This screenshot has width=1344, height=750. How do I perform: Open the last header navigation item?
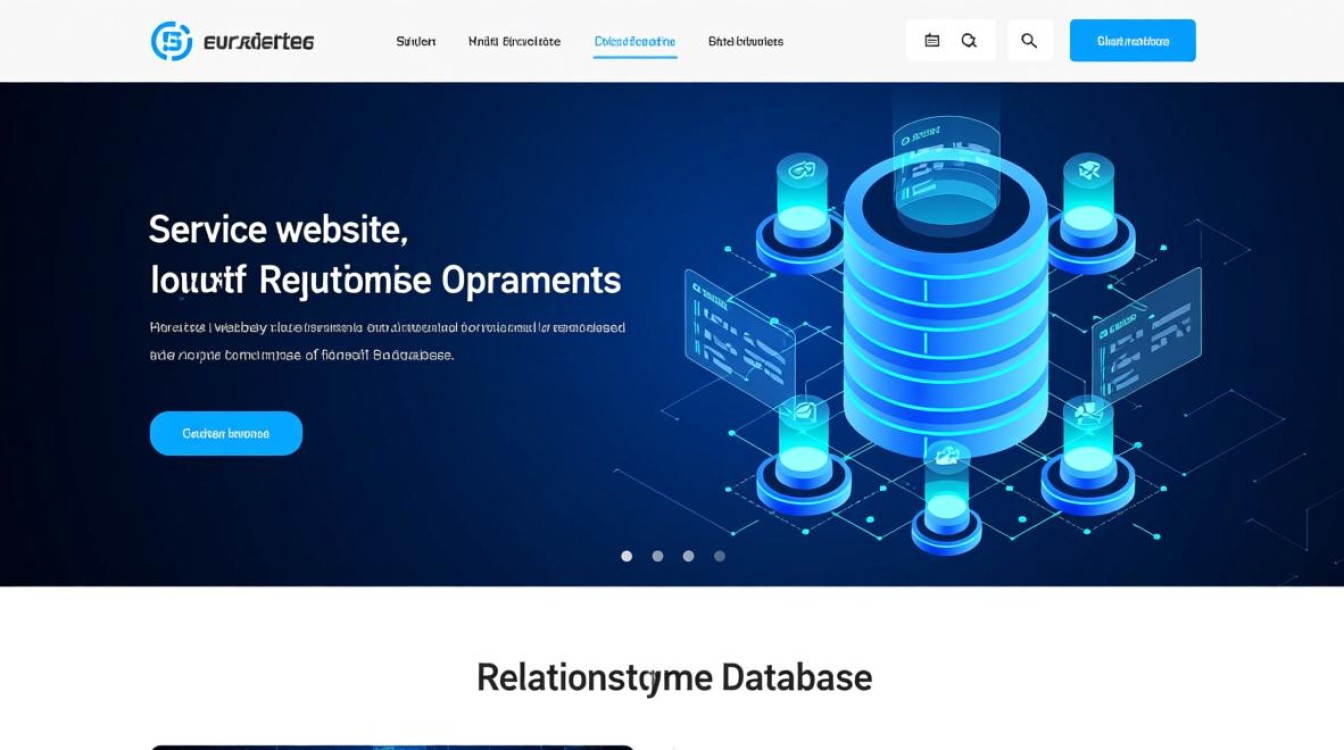pos(745,42)
